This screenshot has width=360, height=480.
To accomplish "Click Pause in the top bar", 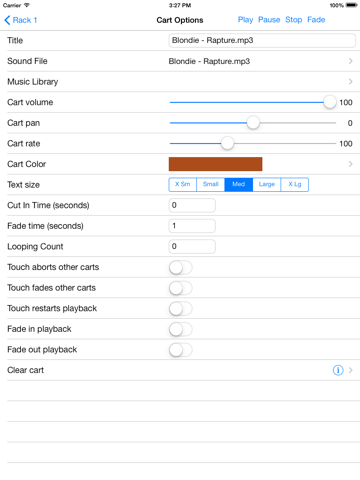I will 269,20.
